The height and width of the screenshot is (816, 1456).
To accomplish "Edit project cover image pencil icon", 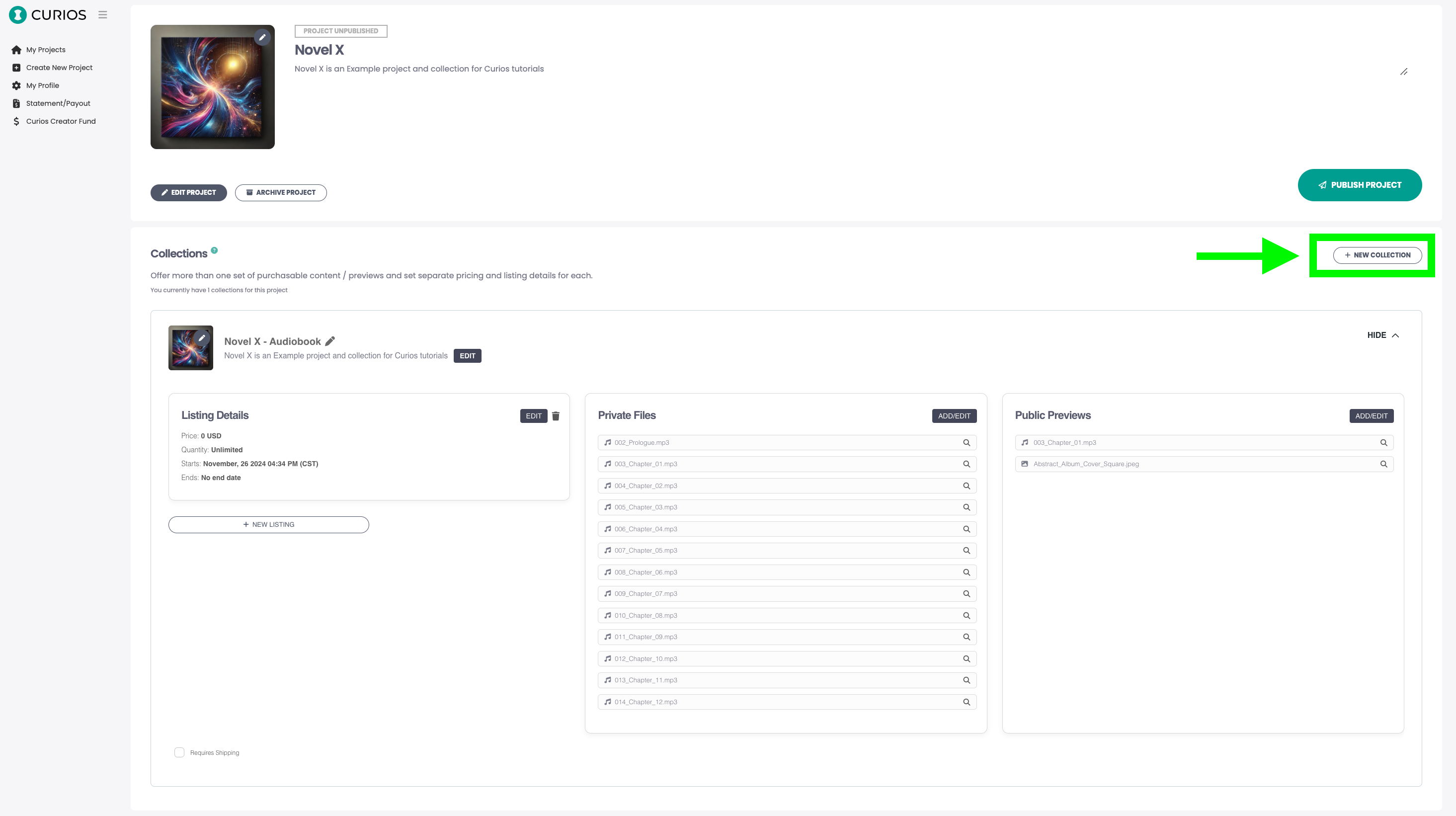I will (262, 37).
